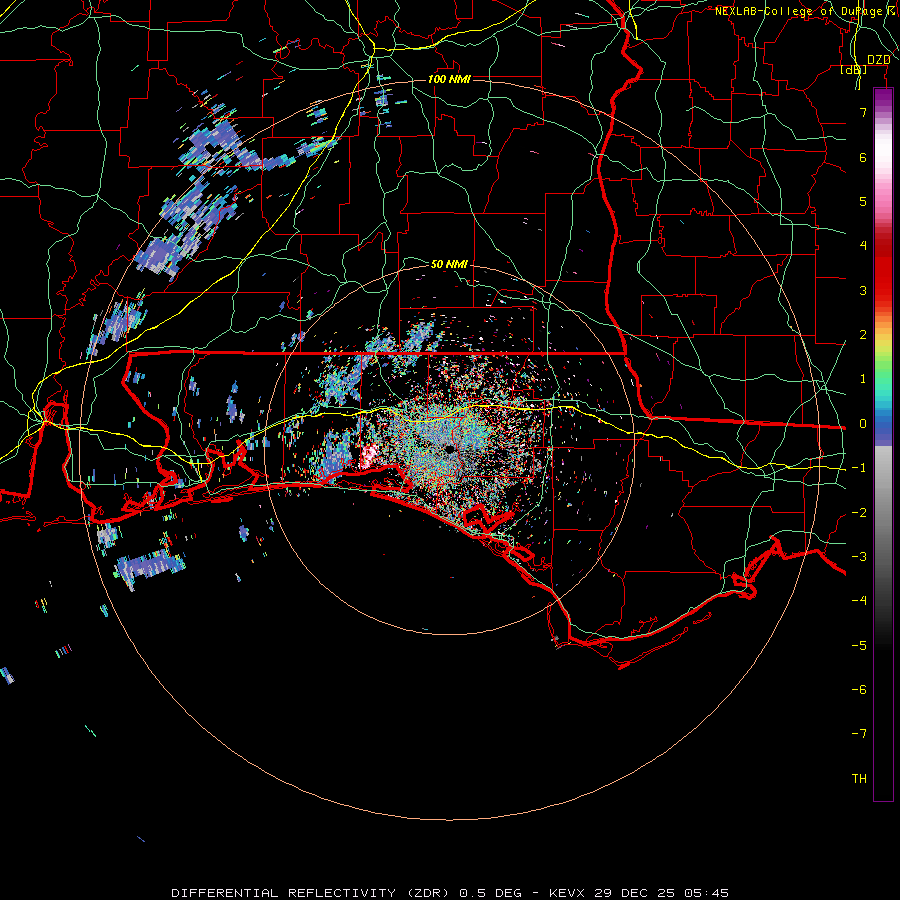Click the '1' value on the color scale
This screenshot has height=900, width=900.
863,379
